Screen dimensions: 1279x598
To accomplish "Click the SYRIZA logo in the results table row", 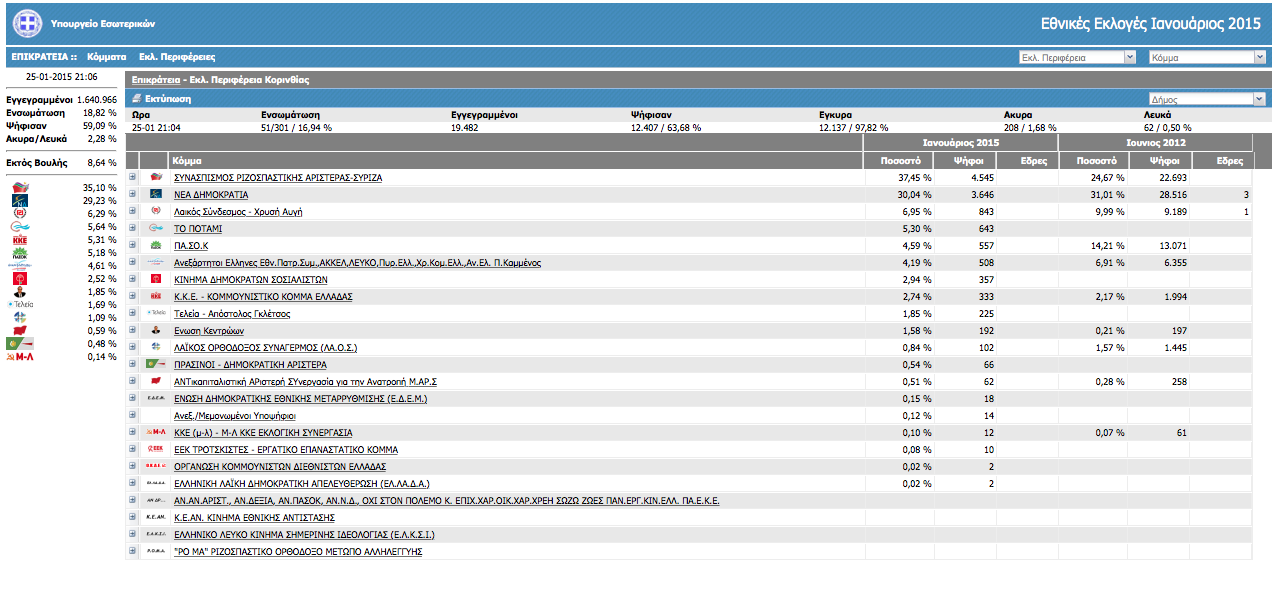I will (x=155, y=178).
